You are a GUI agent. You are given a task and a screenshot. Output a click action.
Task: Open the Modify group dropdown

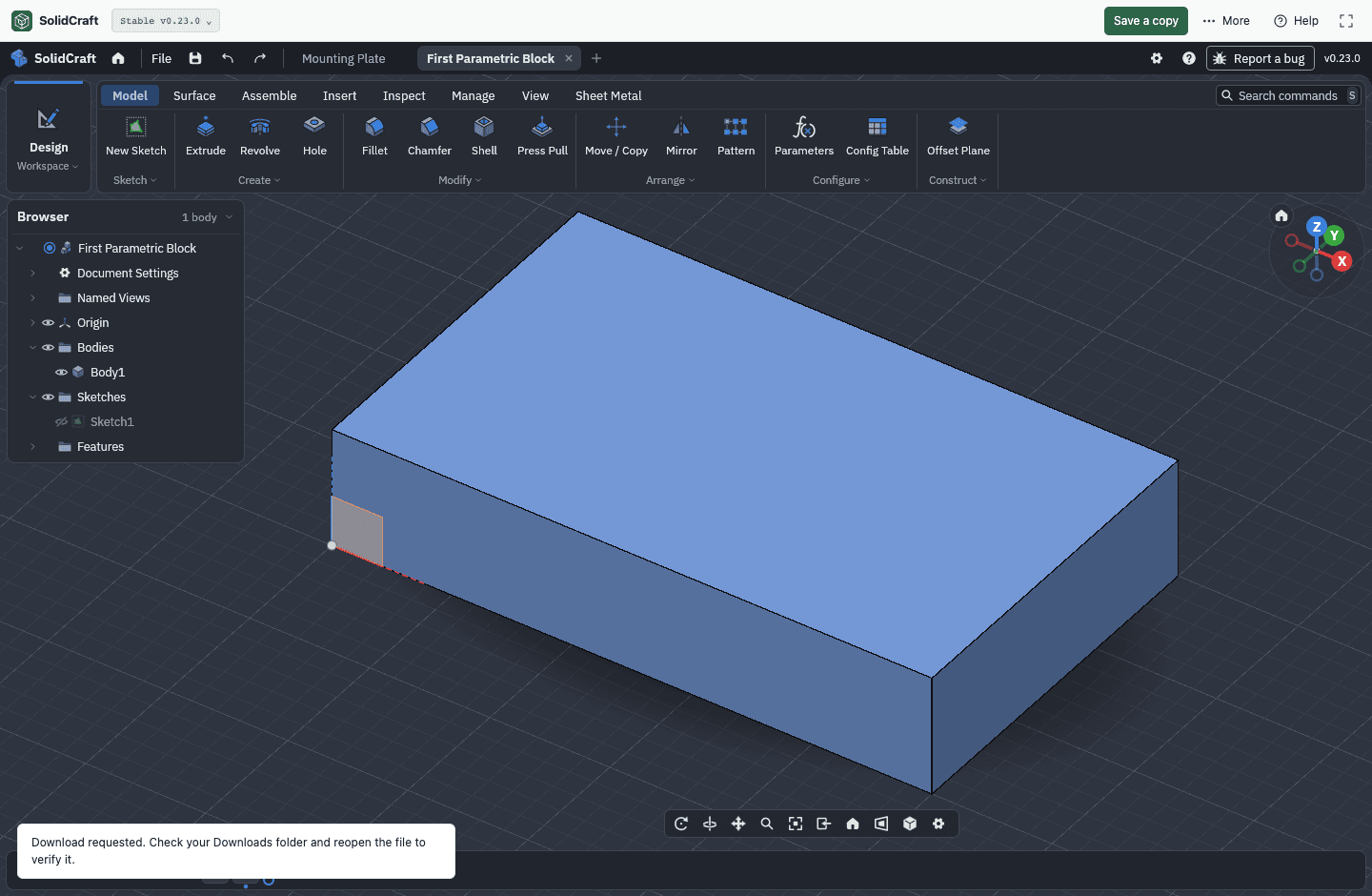(x=460, y=180)
